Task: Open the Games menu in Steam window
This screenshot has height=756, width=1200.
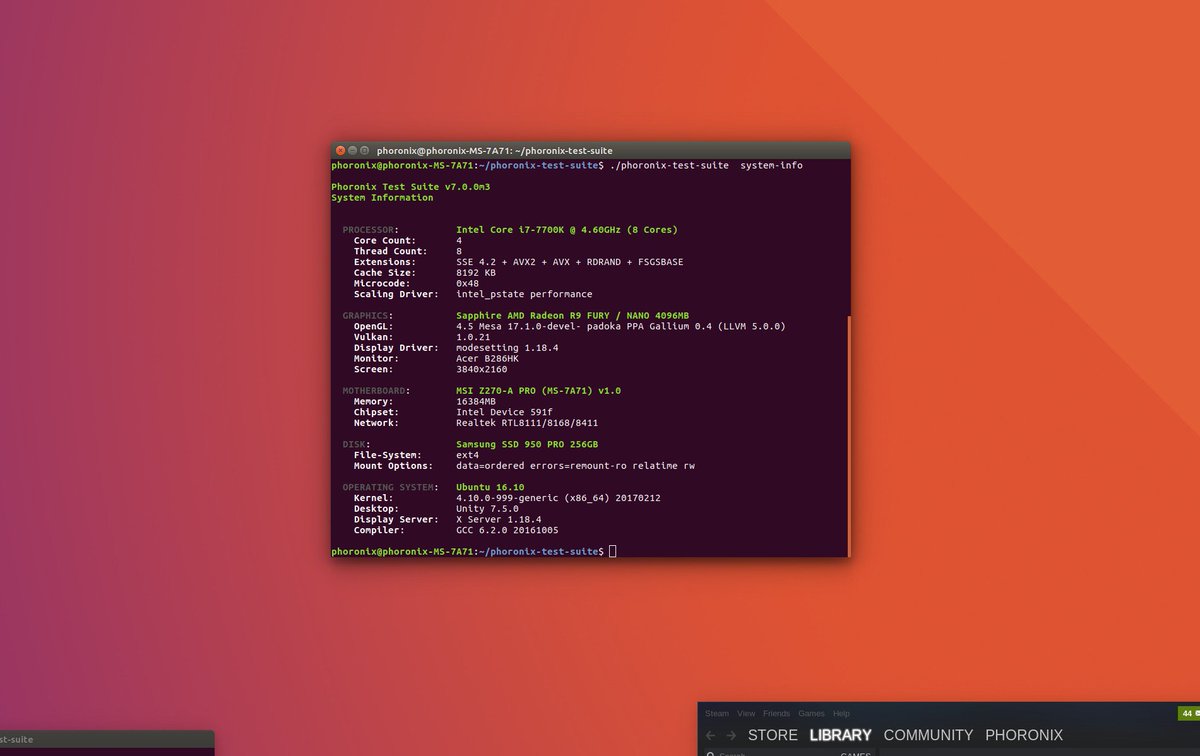Action: (x=811, y=713)
